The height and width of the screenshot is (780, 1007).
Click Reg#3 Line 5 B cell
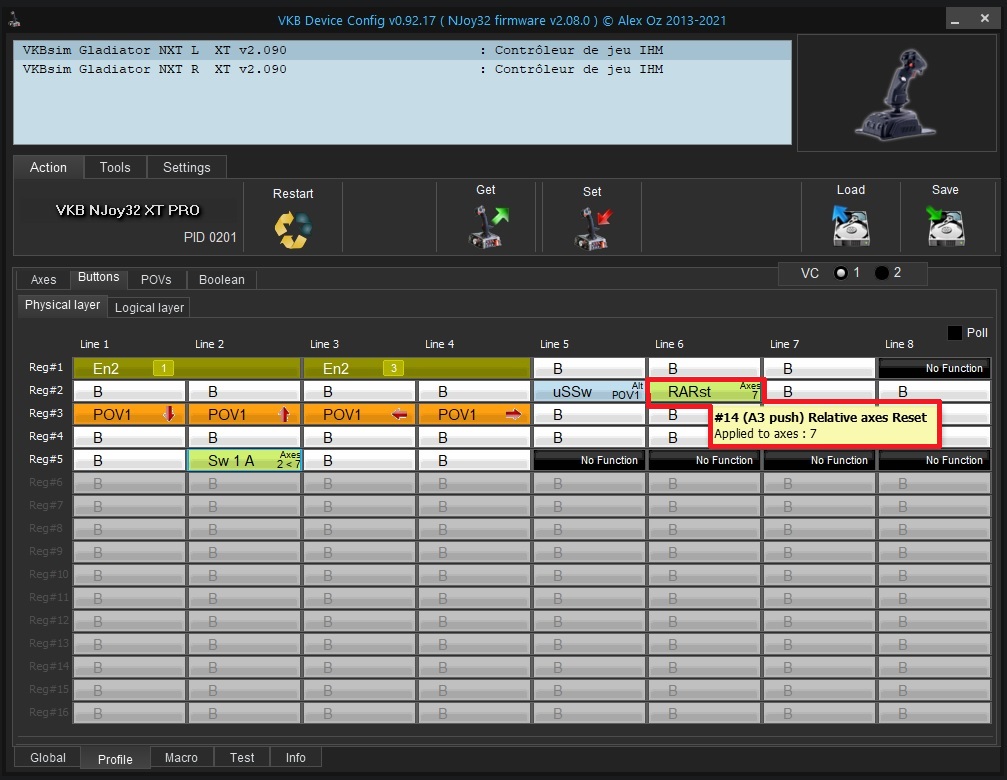(590, 414)
